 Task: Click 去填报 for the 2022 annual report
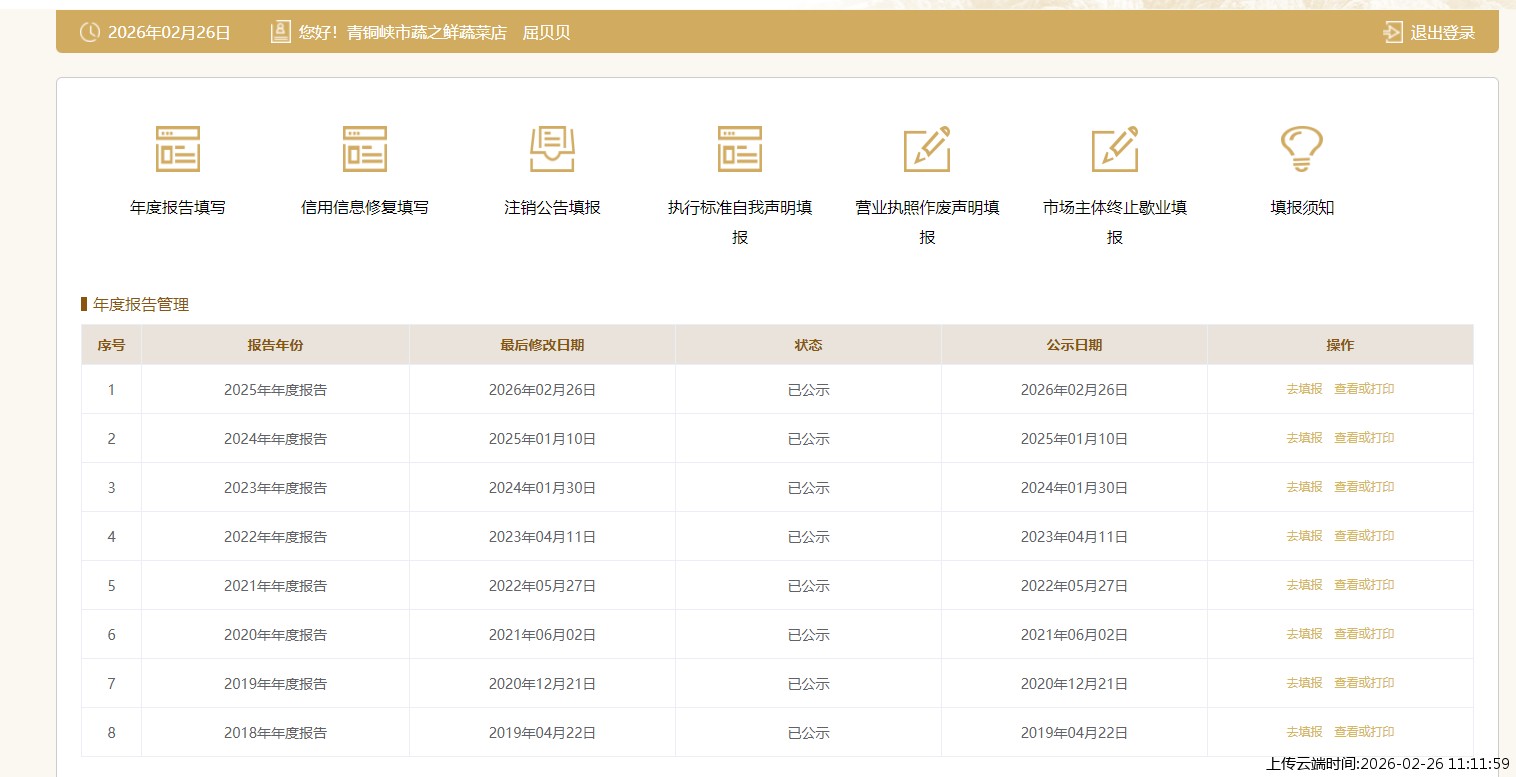point(1304,536)
